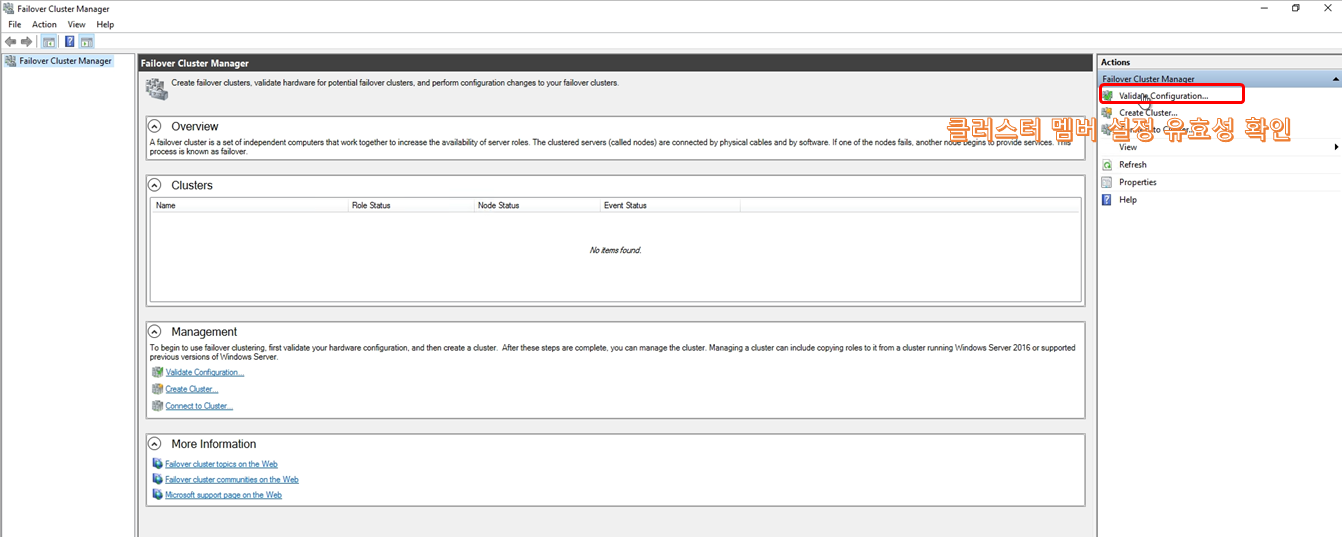The image size is (1342, 537).
Task: Collapse the More Information section chevron
Action: 155,443
